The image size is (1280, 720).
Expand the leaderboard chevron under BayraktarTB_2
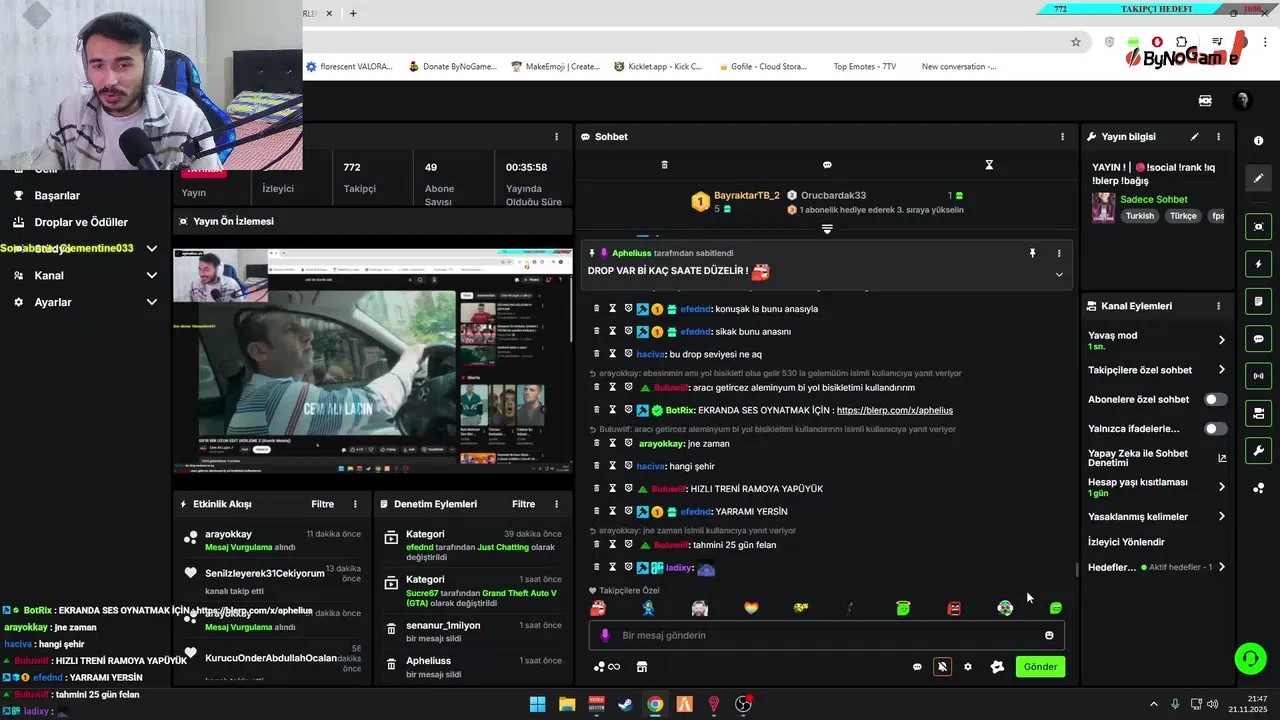tap(827, 229)
